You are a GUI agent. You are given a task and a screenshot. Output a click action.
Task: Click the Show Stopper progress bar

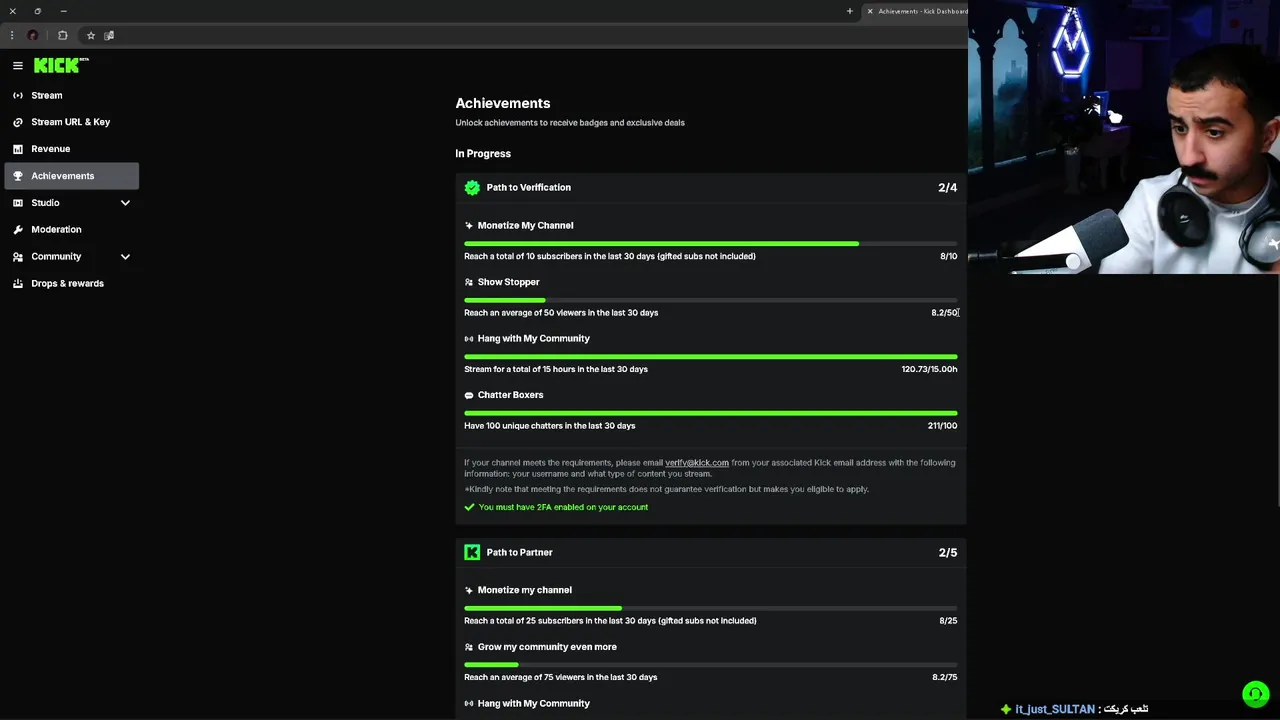(x=710, y=300)
